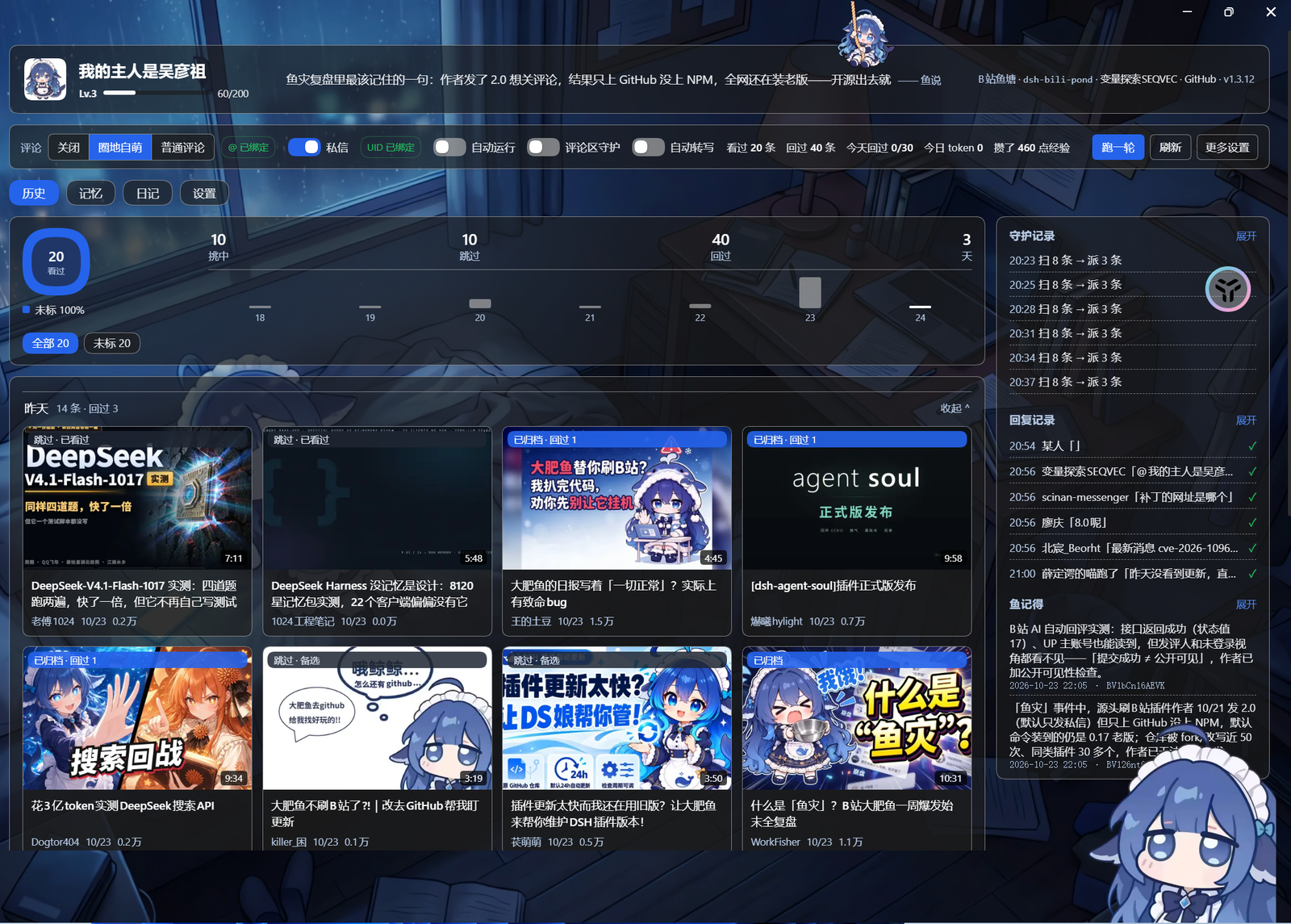Enable the 自动运行 switch
This screenshot has width=1291, height=924.
pyautogui.click(x=449, y=147)
